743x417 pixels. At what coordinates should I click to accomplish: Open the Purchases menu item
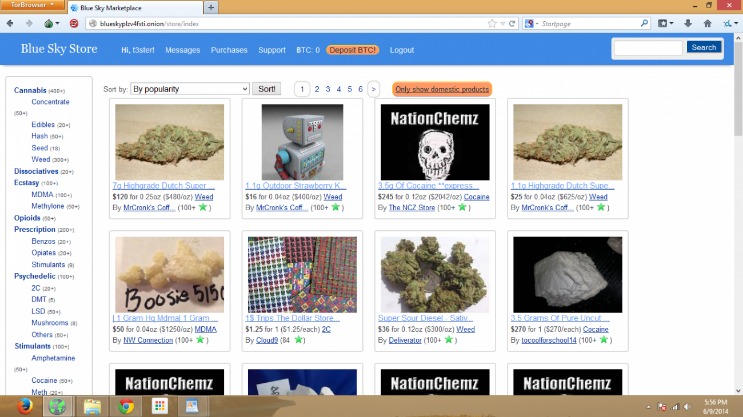coord(229,50)
